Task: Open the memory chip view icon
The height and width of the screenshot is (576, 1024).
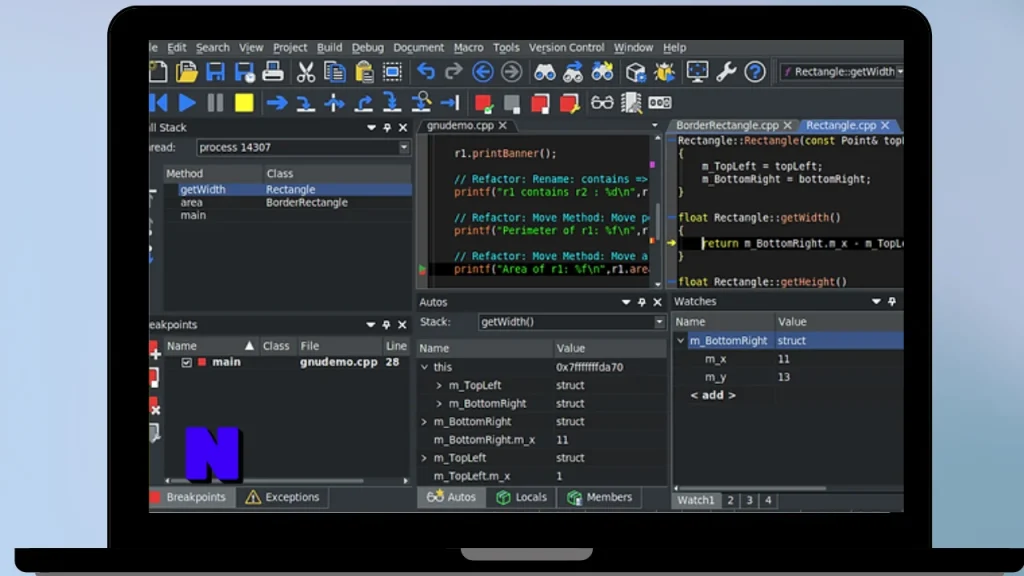Action: click(631, 103)
